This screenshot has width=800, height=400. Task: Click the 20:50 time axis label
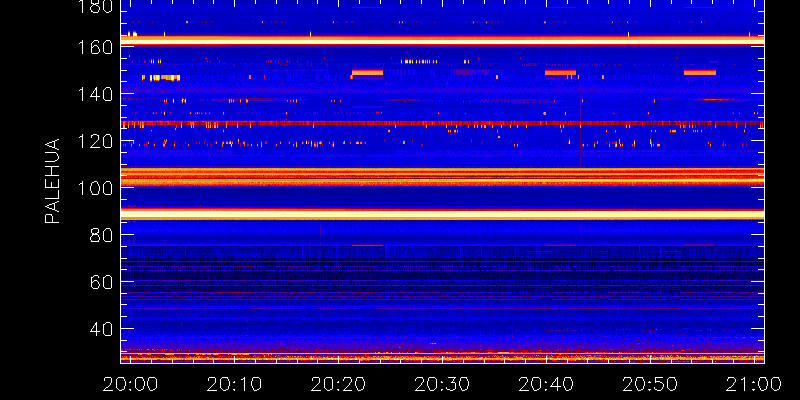point(649,384)
